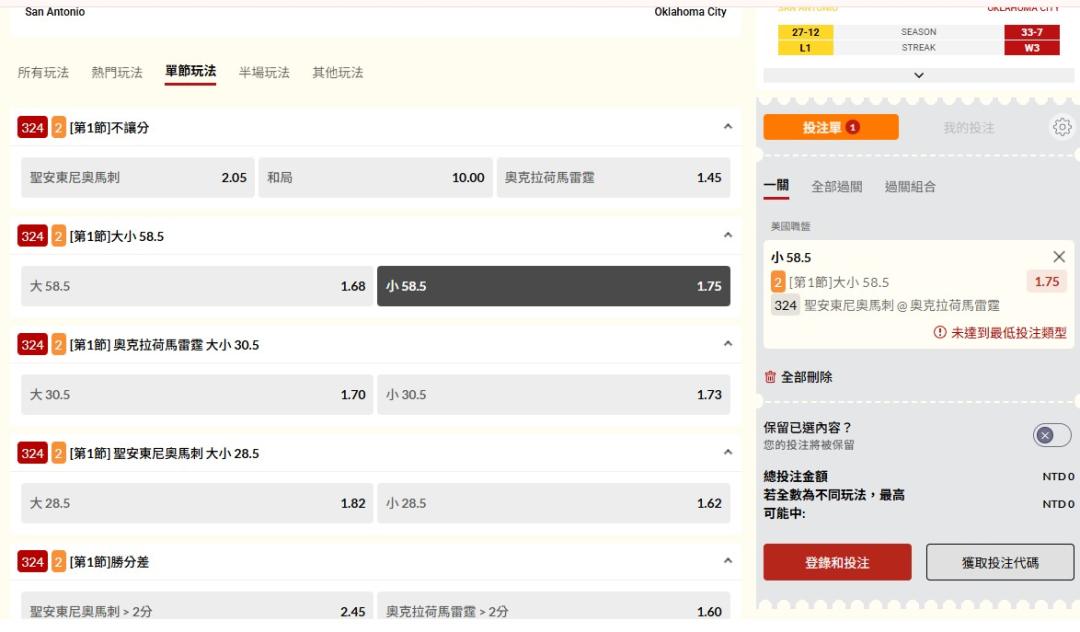Viewport: 1080px width, 632px height.
Task: Collapse the [第1節]大小 58.5 section
Action: coord(727,236)
